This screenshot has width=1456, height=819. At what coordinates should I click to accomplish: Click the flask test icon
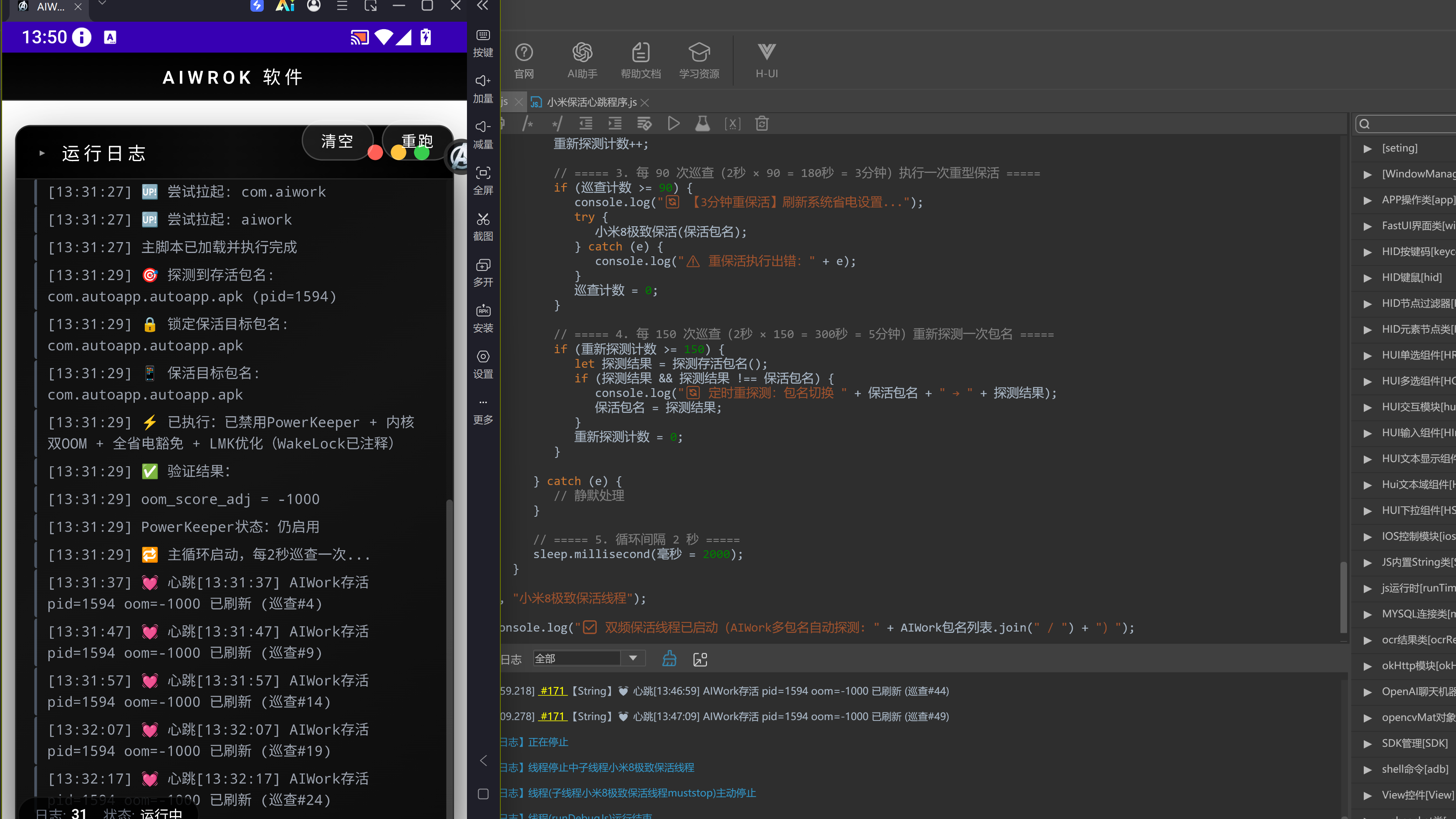pos(703,124)
